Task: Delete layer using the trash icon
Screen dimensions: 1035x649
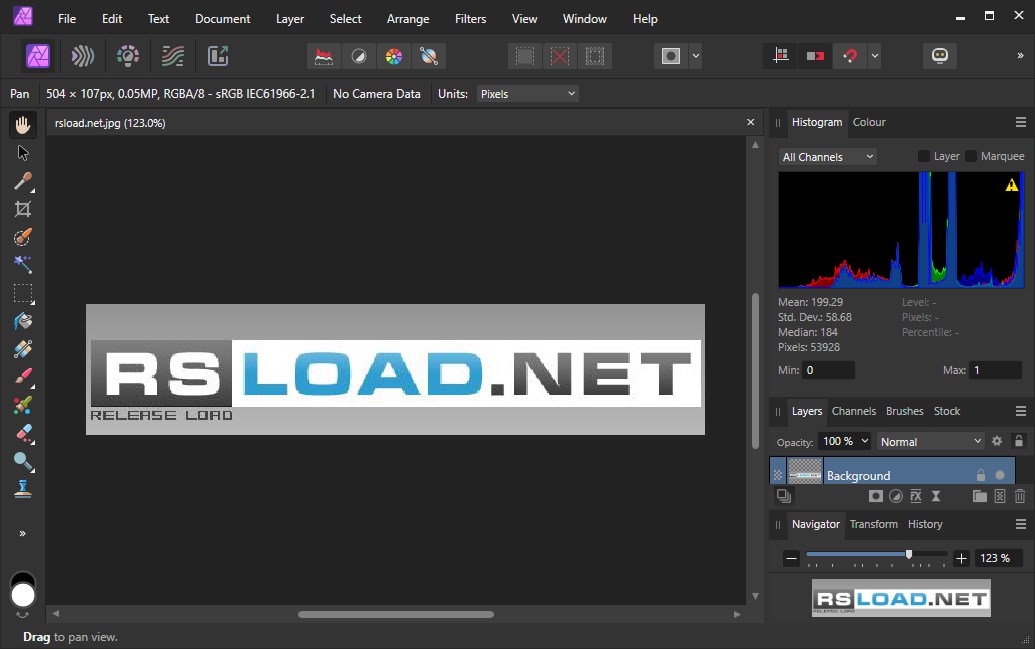Action: (x=1020, y=496)
